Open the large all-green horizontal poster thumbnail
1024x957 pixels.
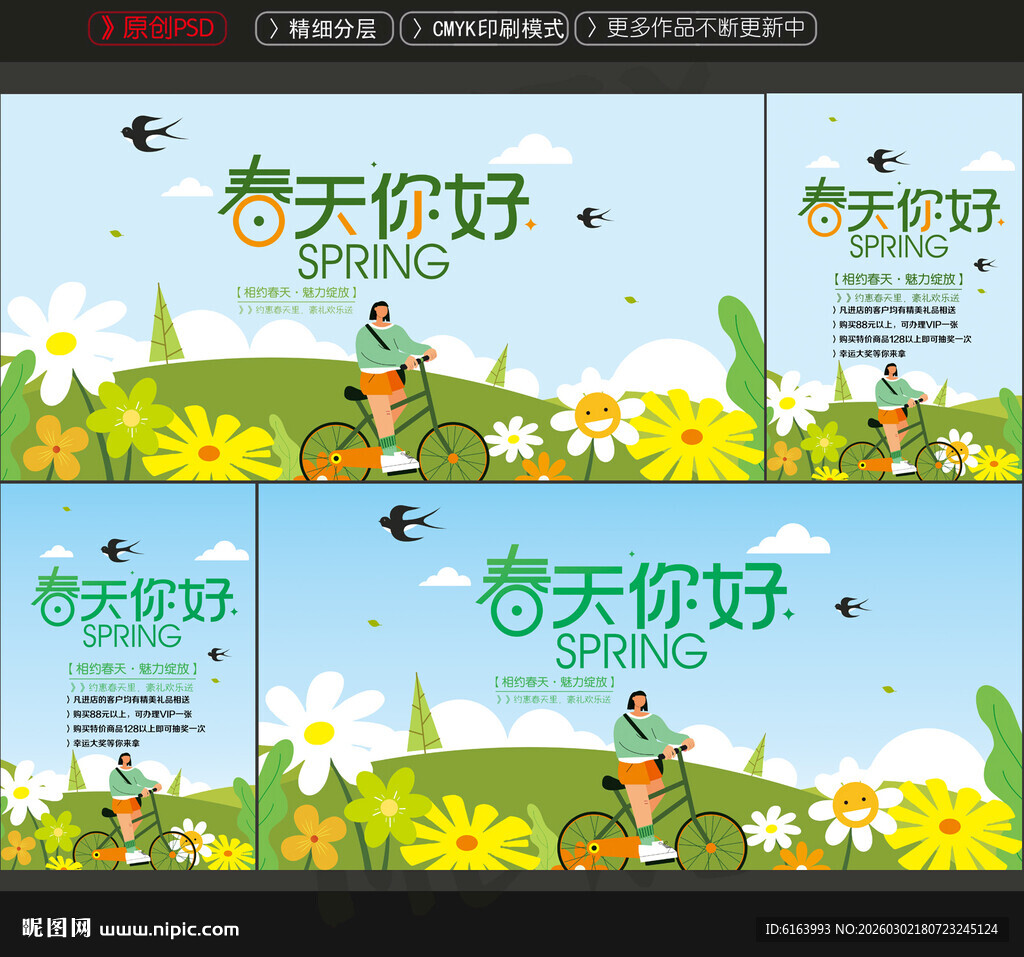tap(641, 677)
